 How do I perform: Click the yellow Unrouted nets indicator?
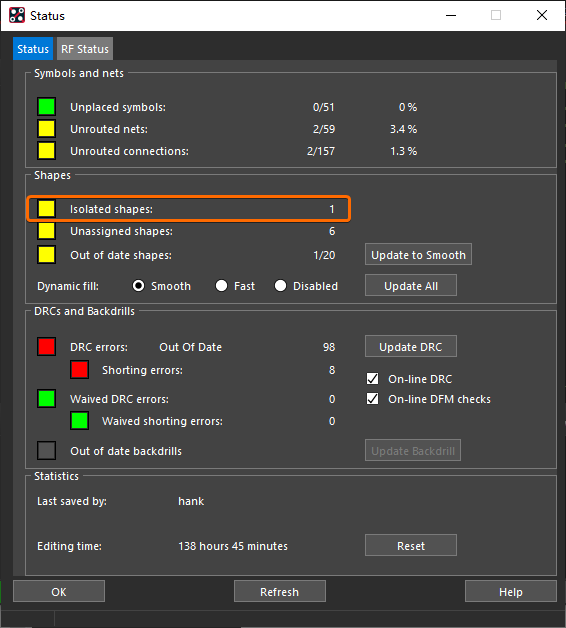pos(46,129)
